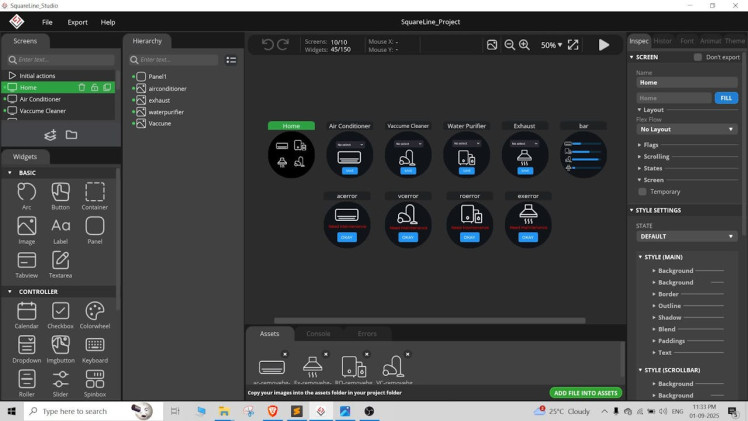The height and width of the screenshot is (421, 748).
Task: Click the undo arrow in toolbar
Action: coord(267,45)
